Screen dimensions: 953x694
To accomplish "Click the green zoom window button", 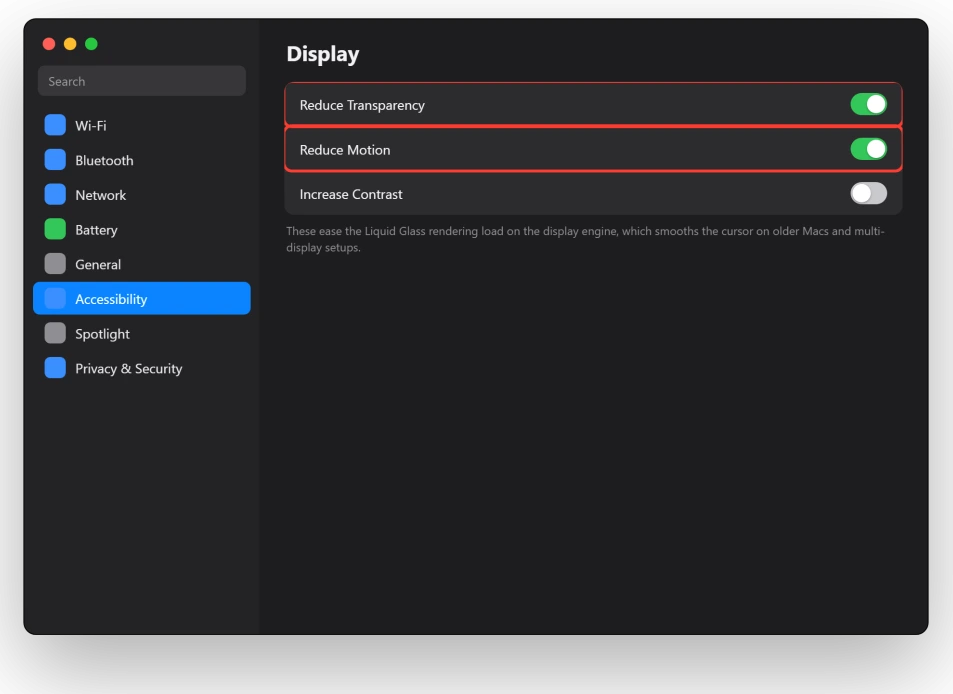I will (91, 44).
